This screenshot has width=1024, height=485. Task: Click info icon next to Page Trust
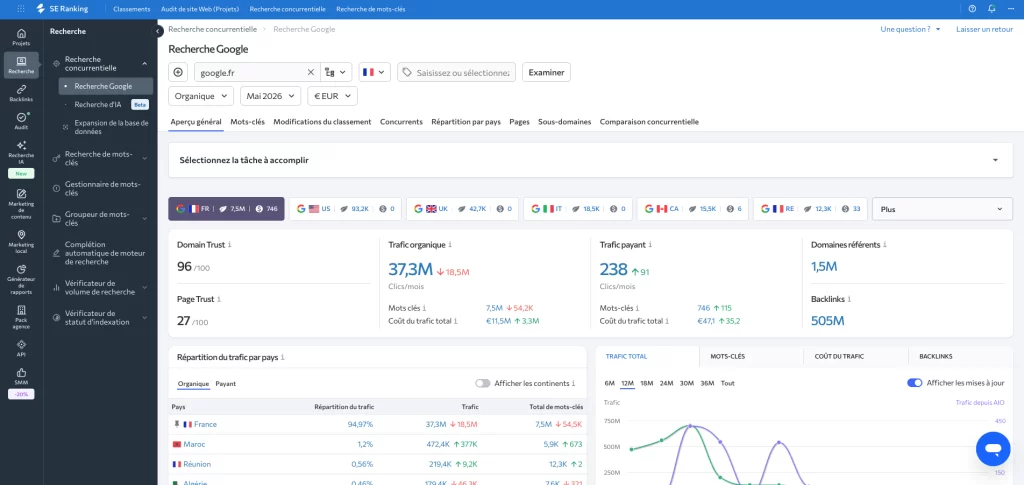click(x=219, y=299)
